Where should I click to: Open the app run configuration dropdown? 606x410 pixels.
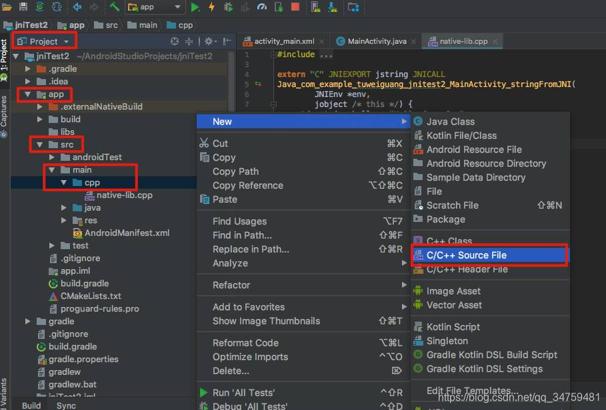point(154,7)
